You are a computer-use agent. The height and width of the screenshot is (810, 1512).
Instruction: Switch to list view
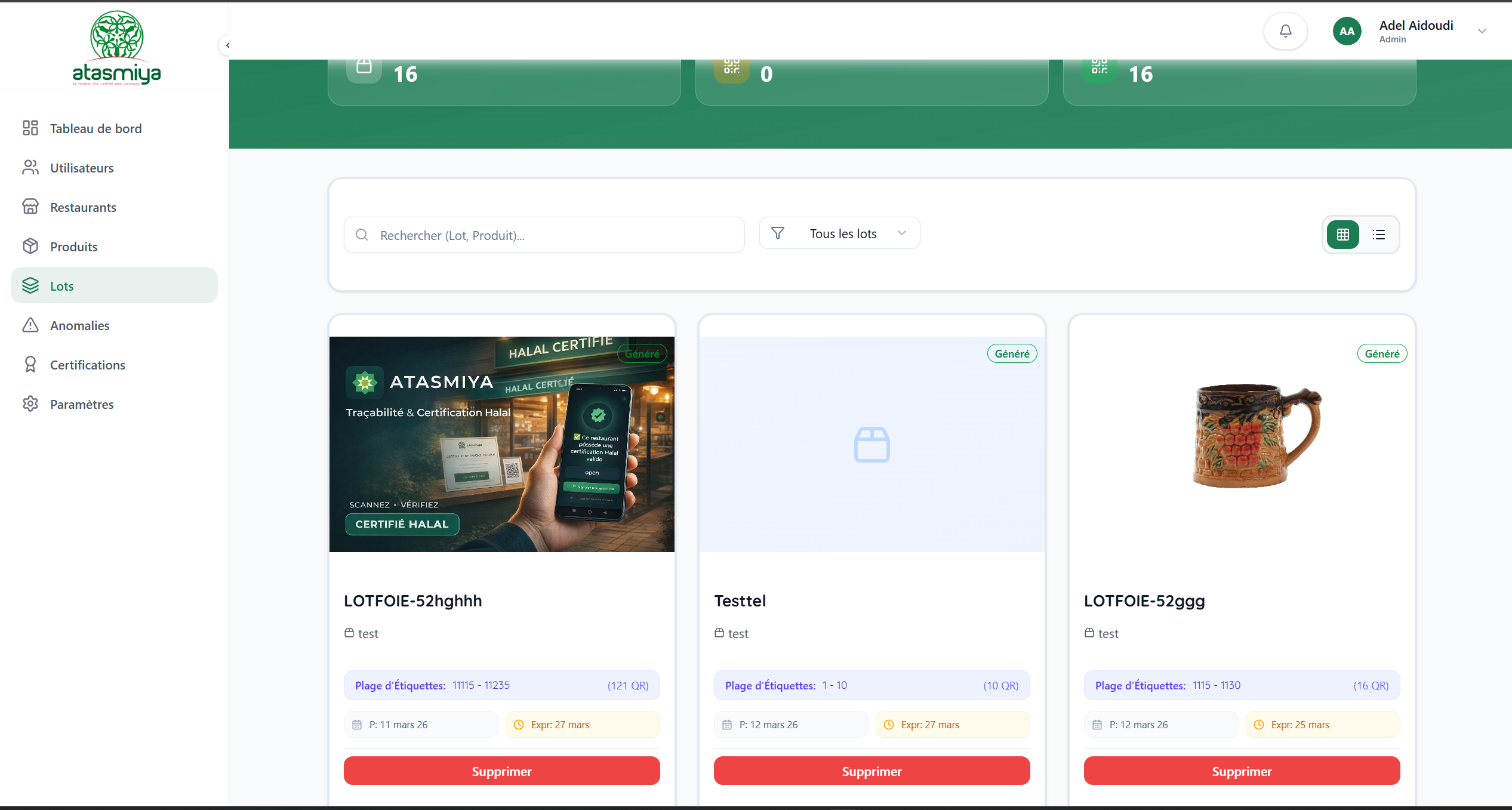(1378, 235)
